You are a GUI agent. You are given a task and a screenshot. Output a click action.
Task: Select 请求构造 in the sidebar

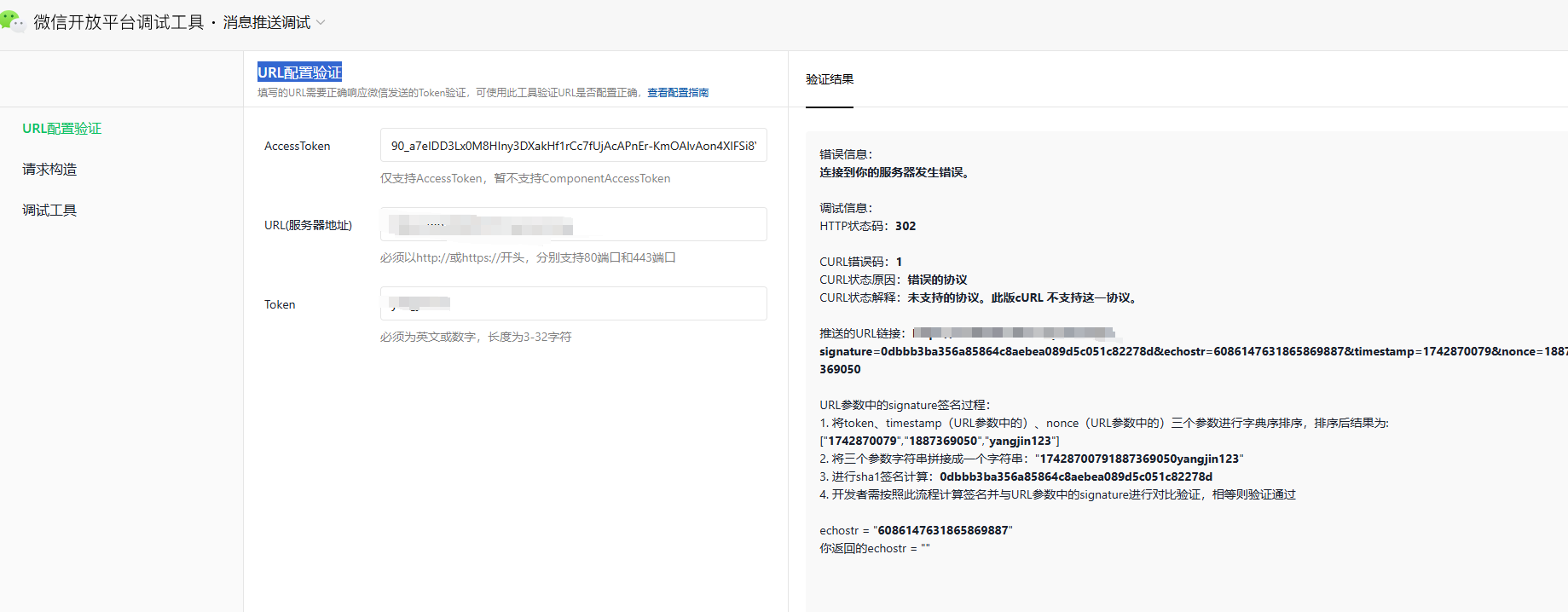tap(49, 170)
